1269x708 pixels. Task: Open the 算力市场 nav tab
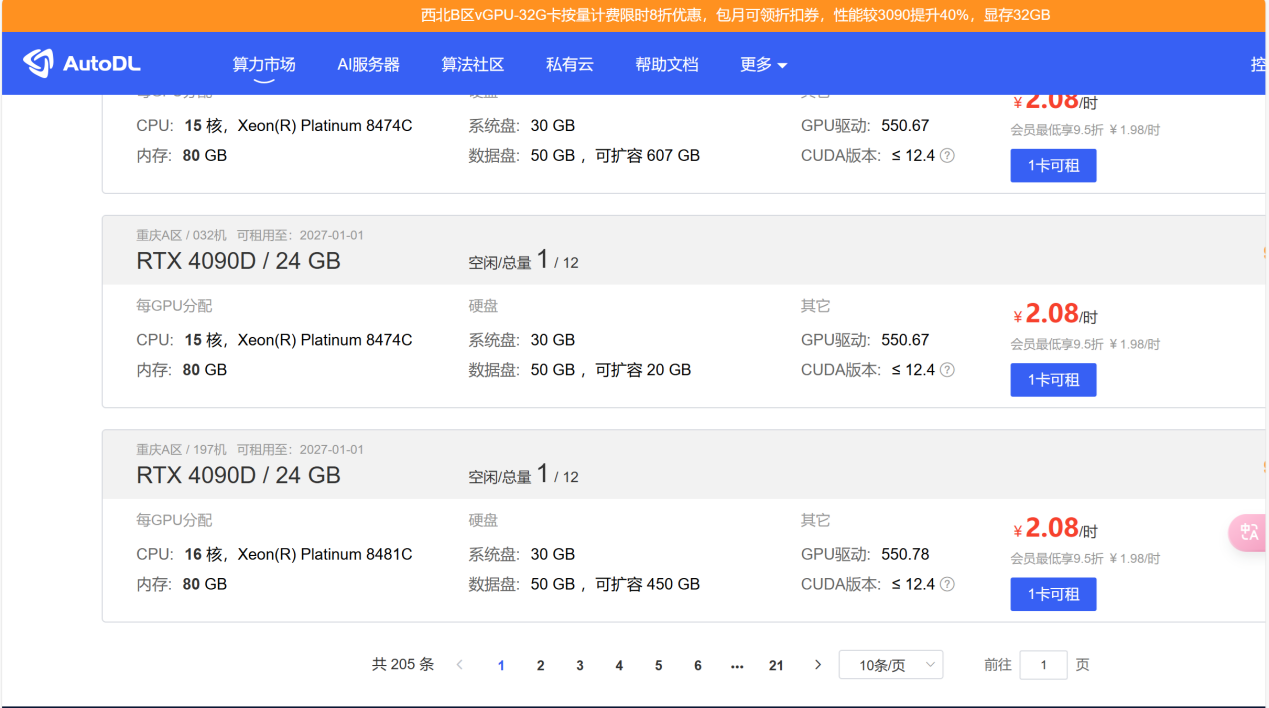pyautogui.click(x=264, y=65)
